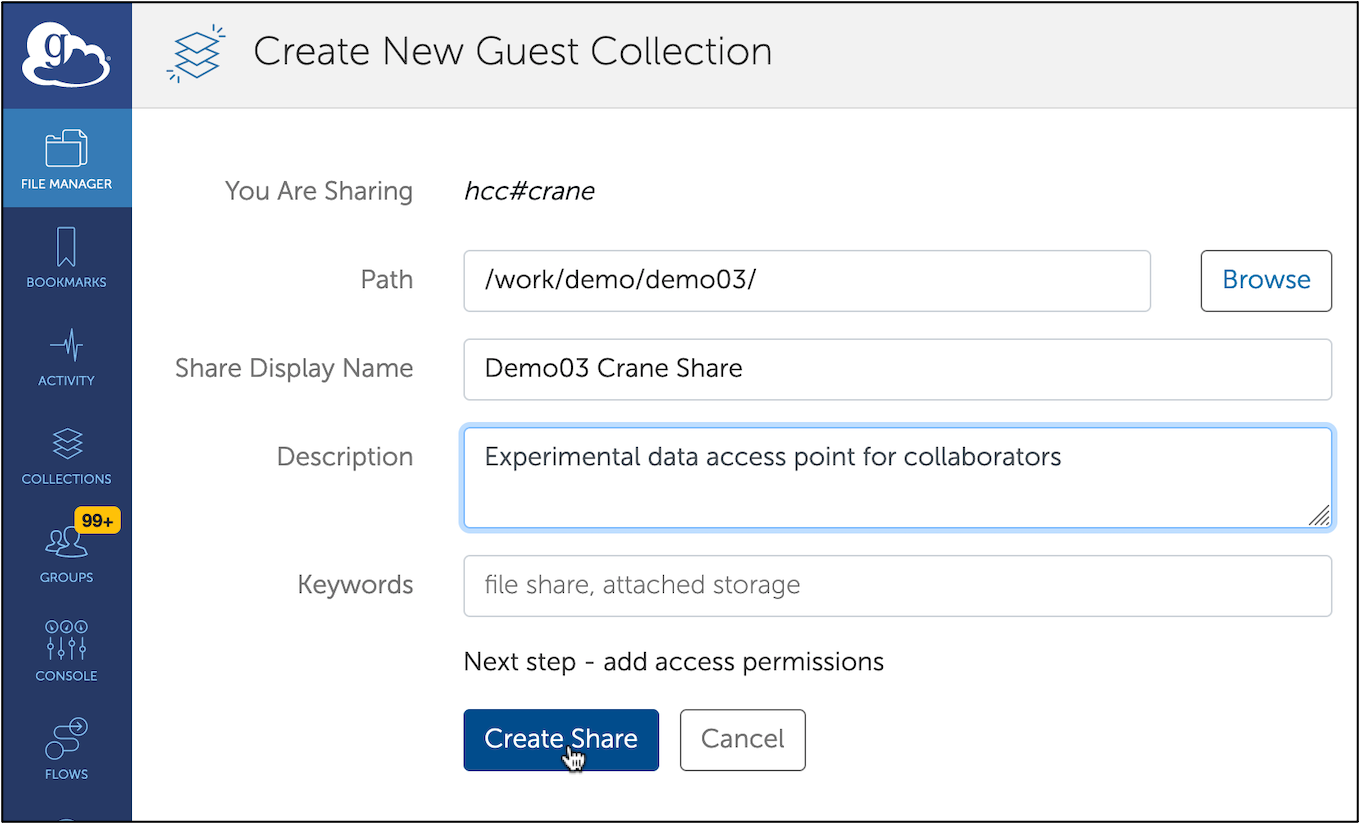Focus the Share Display Name field
1360x824 pixels.
[x=897, y=369]
